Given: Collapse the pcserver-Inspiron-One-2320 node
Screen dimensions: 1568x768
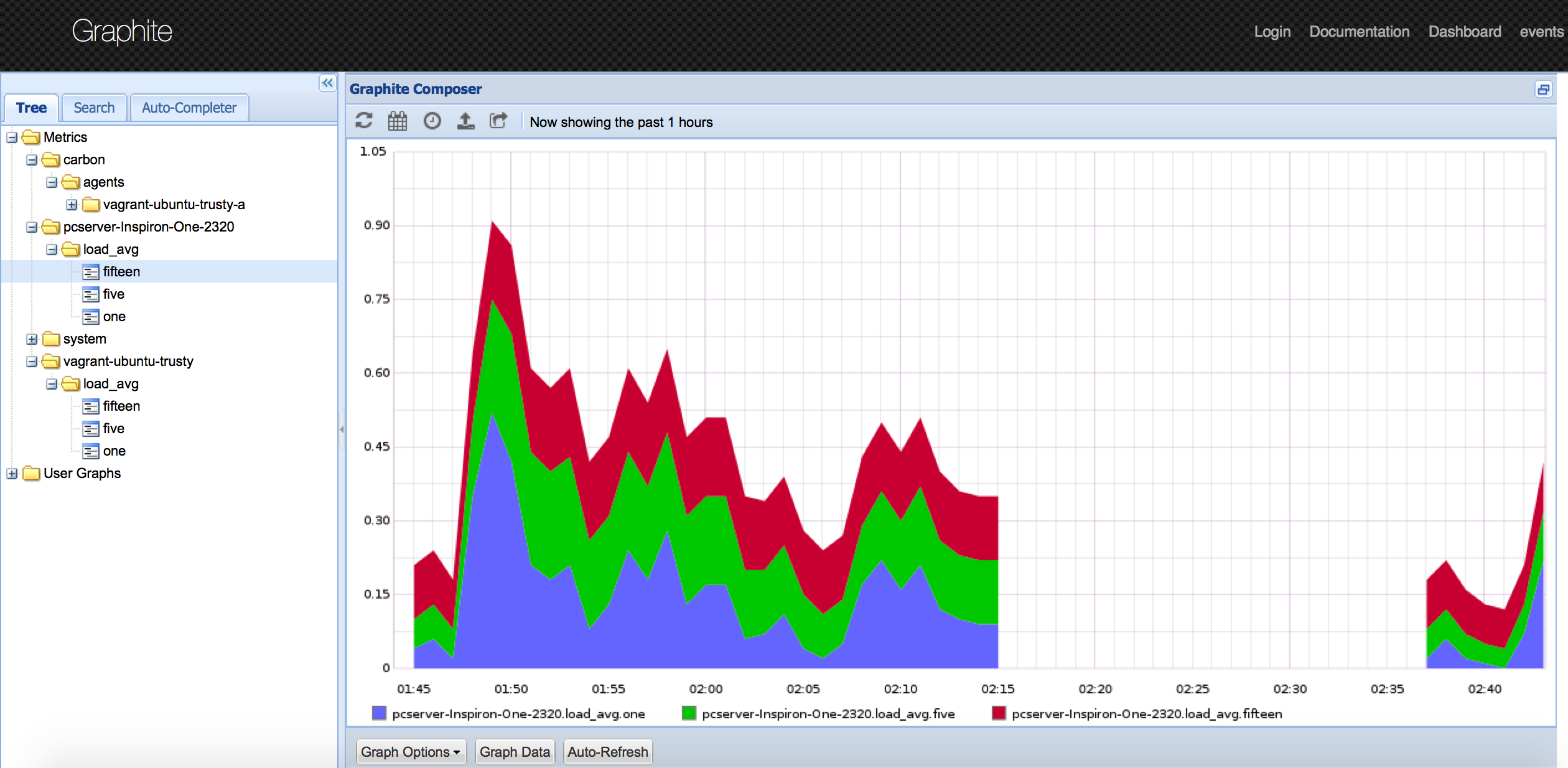Looking at the screenshot, I should click(32, 227).
